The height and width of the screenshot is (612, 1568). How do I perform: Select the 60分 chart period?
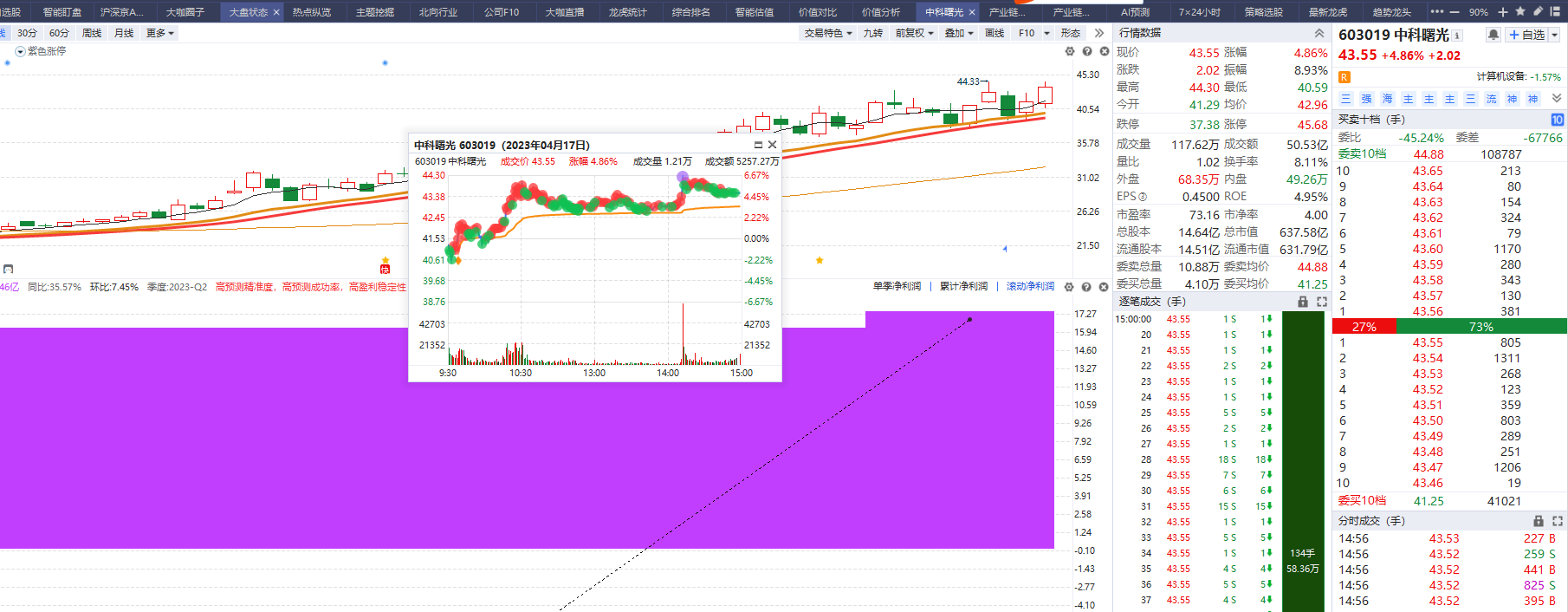click(x=59, y=33)
